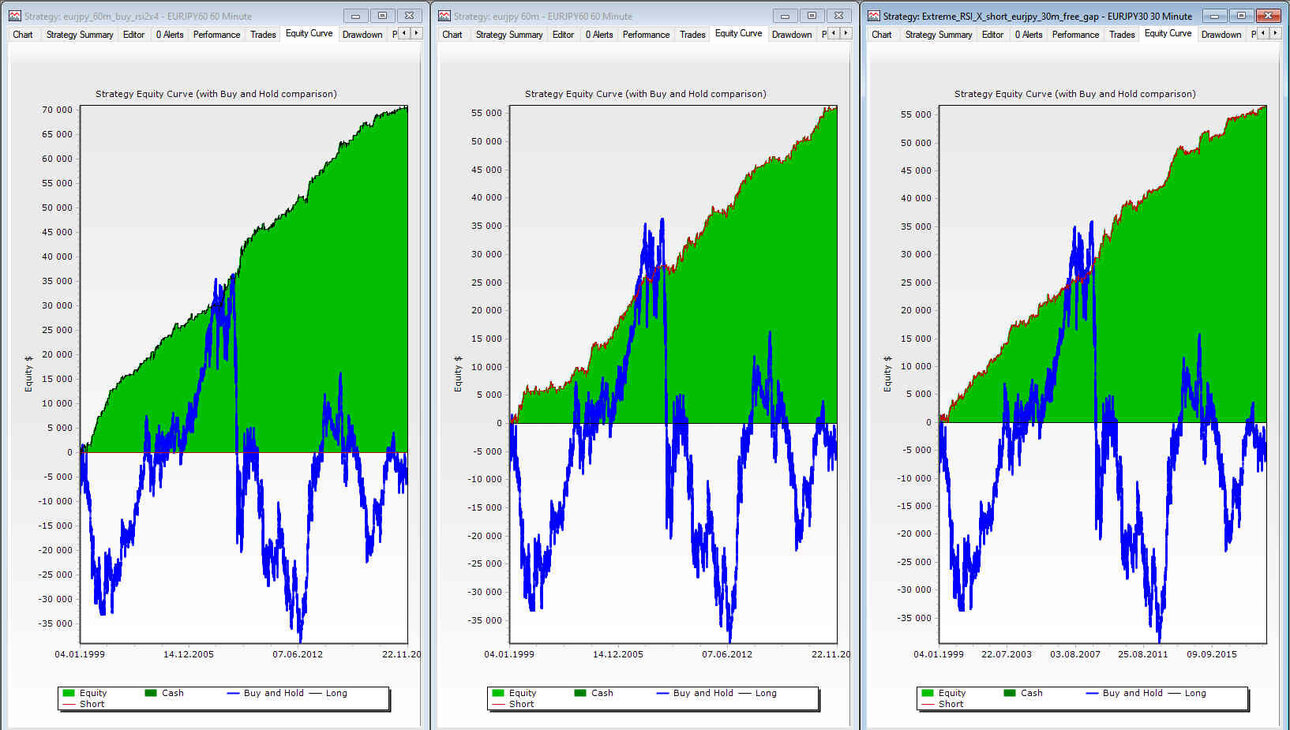1290x730 pixels.
Task: Switch to Editor tab in the Extreme_RSI_X_short window
Action: pos(992,34)
